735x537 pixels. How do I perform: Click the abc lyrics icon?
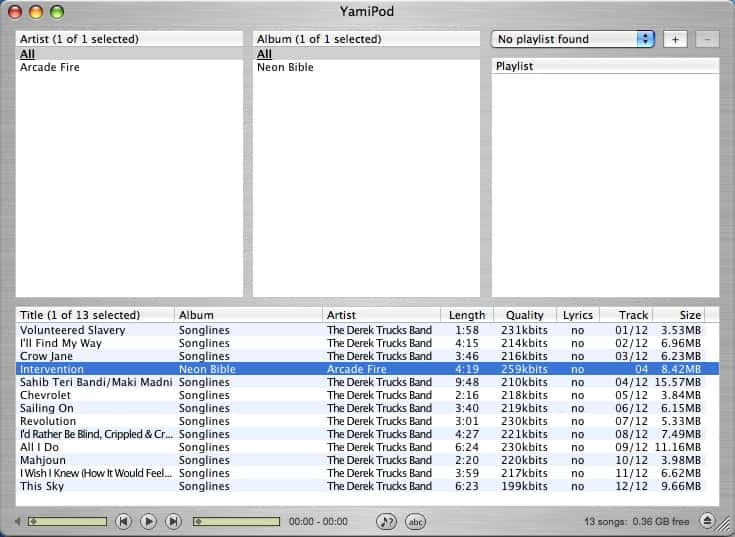pyautogui.click(x=415, y=521)
